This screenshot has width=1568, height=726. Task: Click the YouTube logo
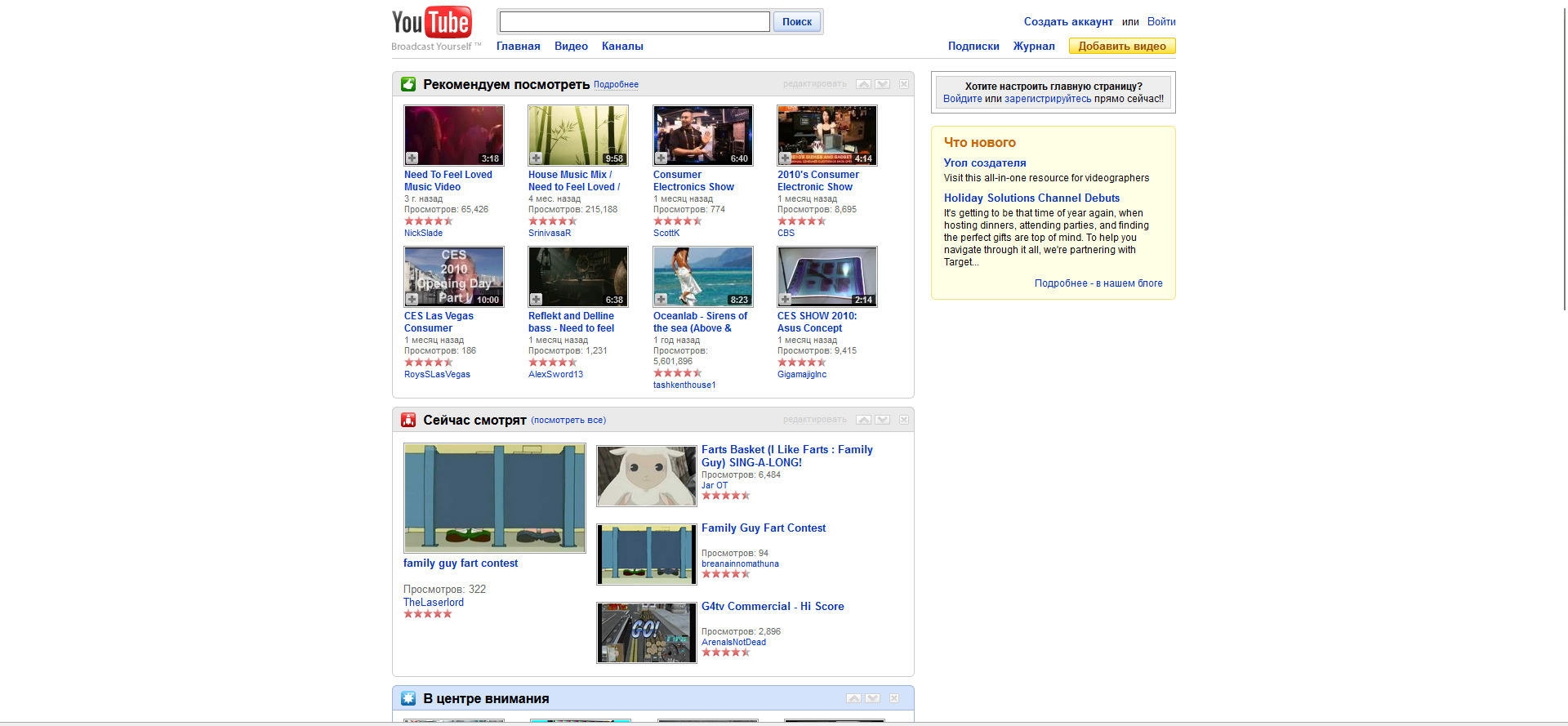pyautogui.click(x=431, y=23)
